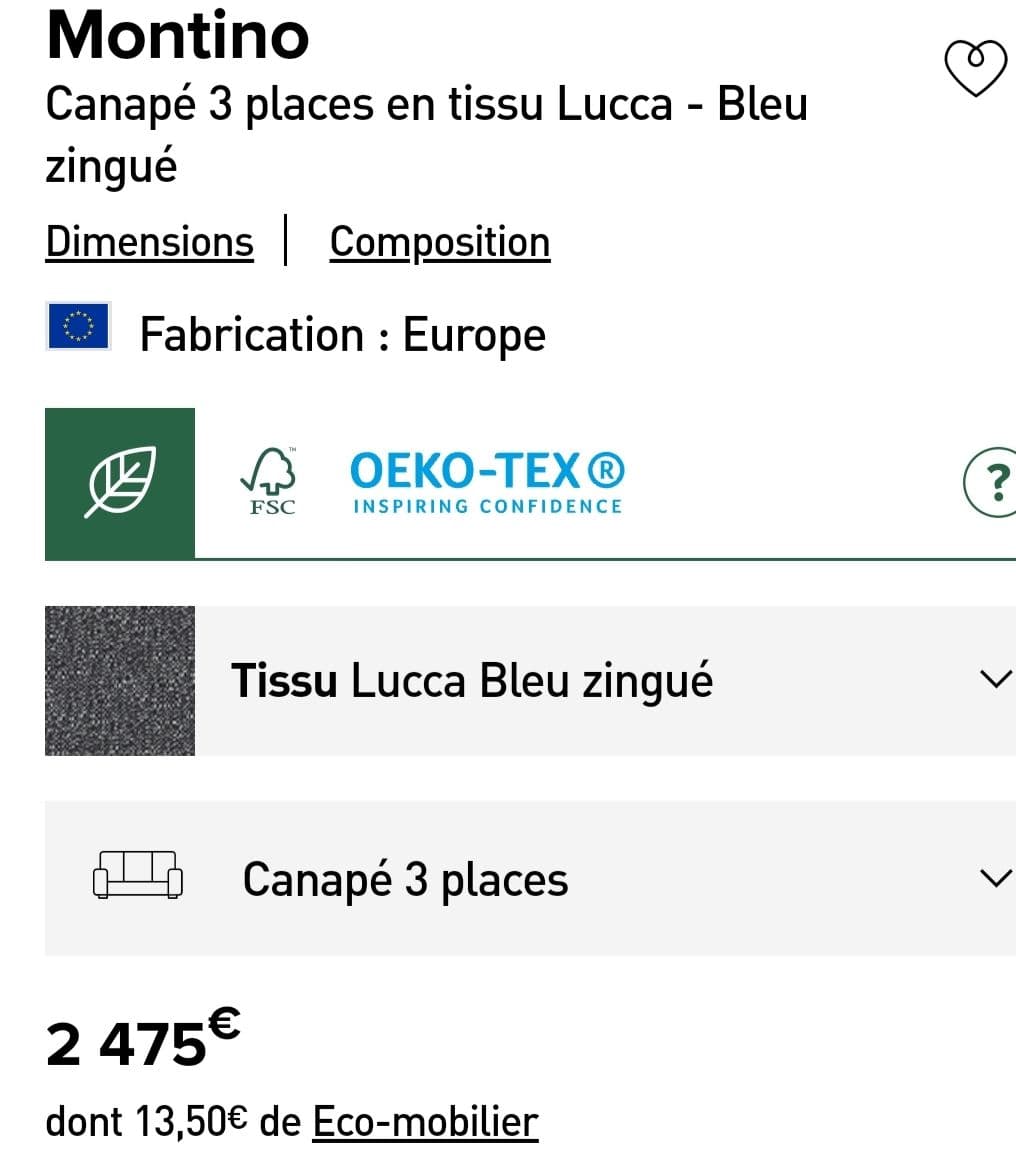Open the Eco-mobilier link

(425, 1122)
